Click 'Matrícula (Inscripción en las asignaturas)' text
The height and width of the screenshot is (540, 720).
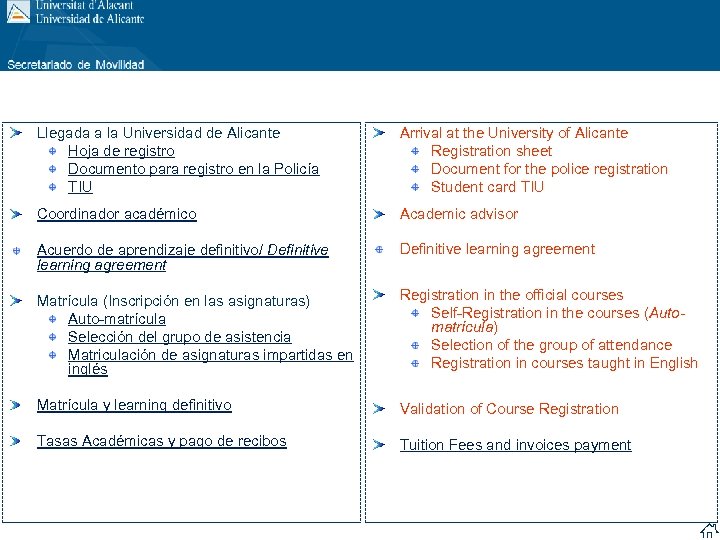pyautogui.click(x=173, y=301)
